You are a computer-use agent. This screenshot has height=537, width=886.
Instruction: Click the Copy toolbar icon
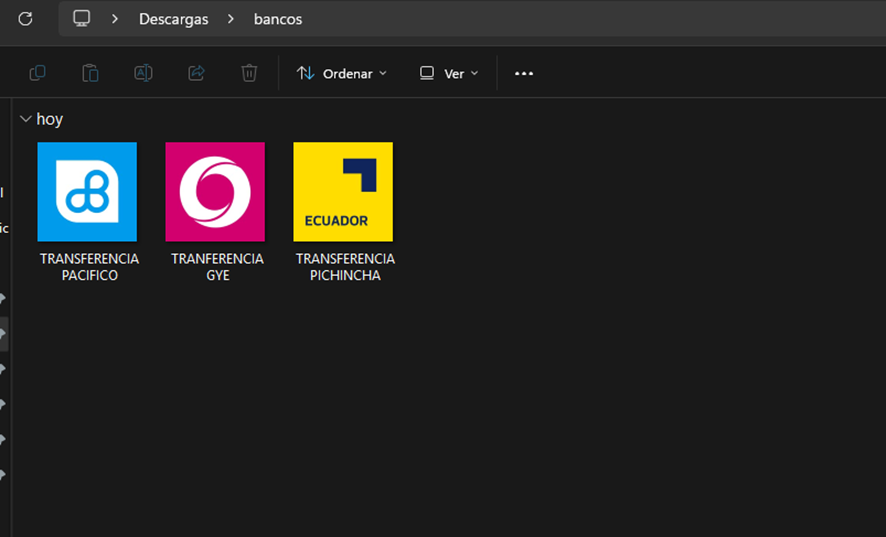coord(37,73)
